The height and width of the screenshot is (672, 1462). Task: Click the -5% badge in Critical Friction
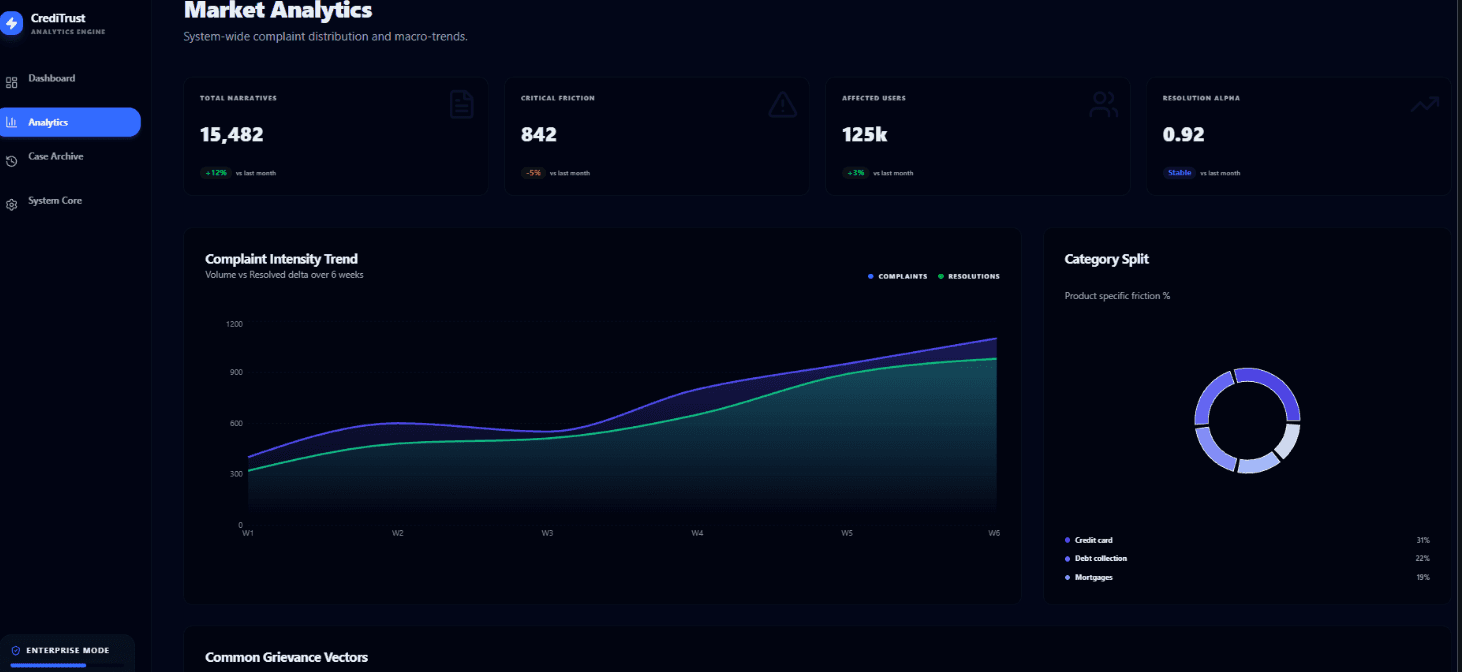533,173
